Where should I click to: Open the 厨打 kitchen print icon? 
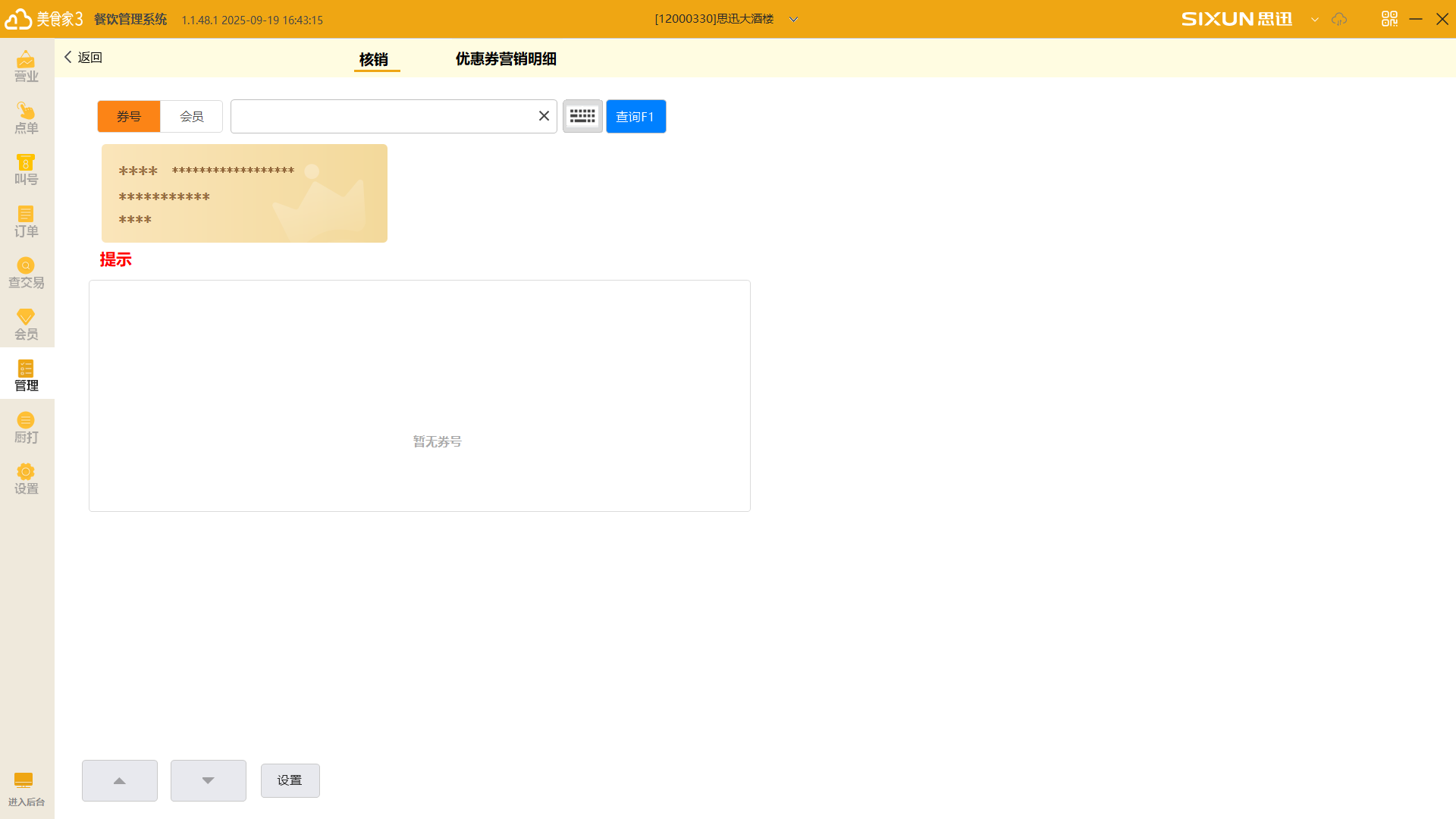pyautogui.click(x=27, y=427)
